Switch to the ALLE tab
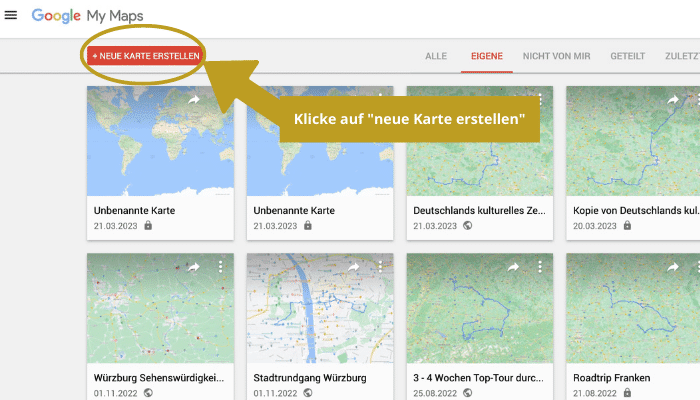This screenshot has width=700, height=400. click(436, 56)
